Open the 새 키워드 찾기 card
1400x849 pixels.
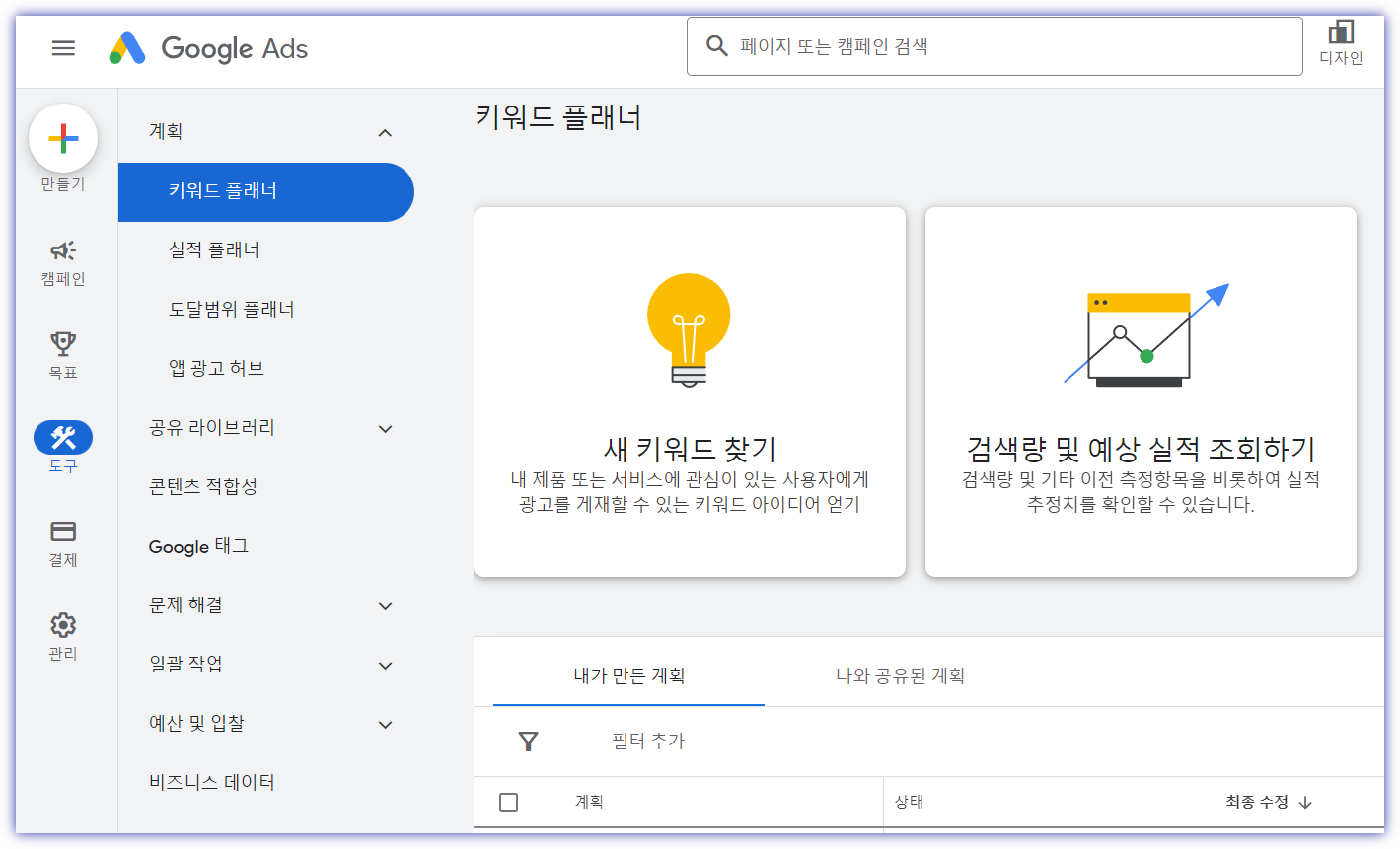(x=690, y=390)
